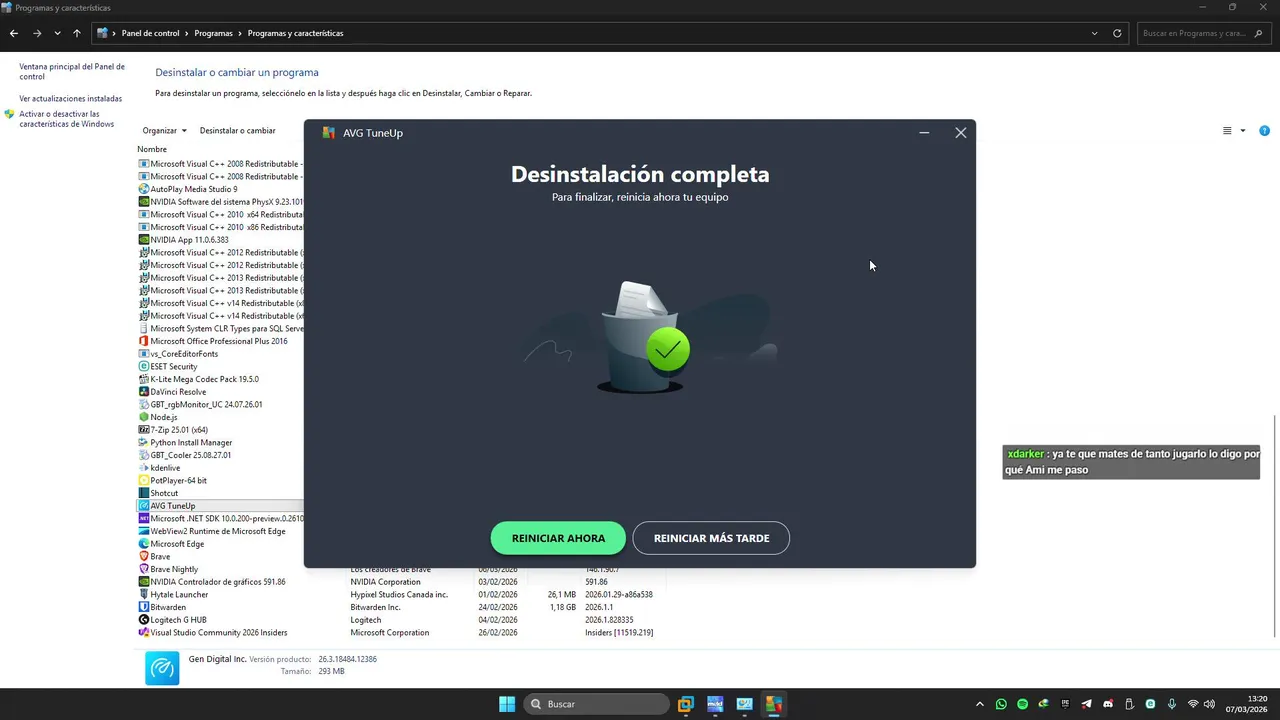
Task: Open Activar o desactivar características de Windows
Action: pos(66,119)
